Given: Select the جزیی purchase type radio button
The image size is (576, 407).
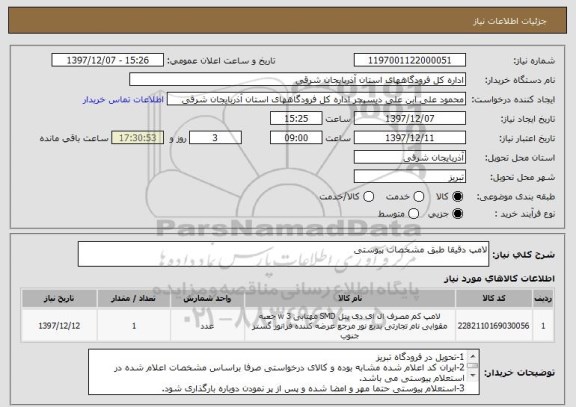Looking at the screenshot, I should pos(458,213).
